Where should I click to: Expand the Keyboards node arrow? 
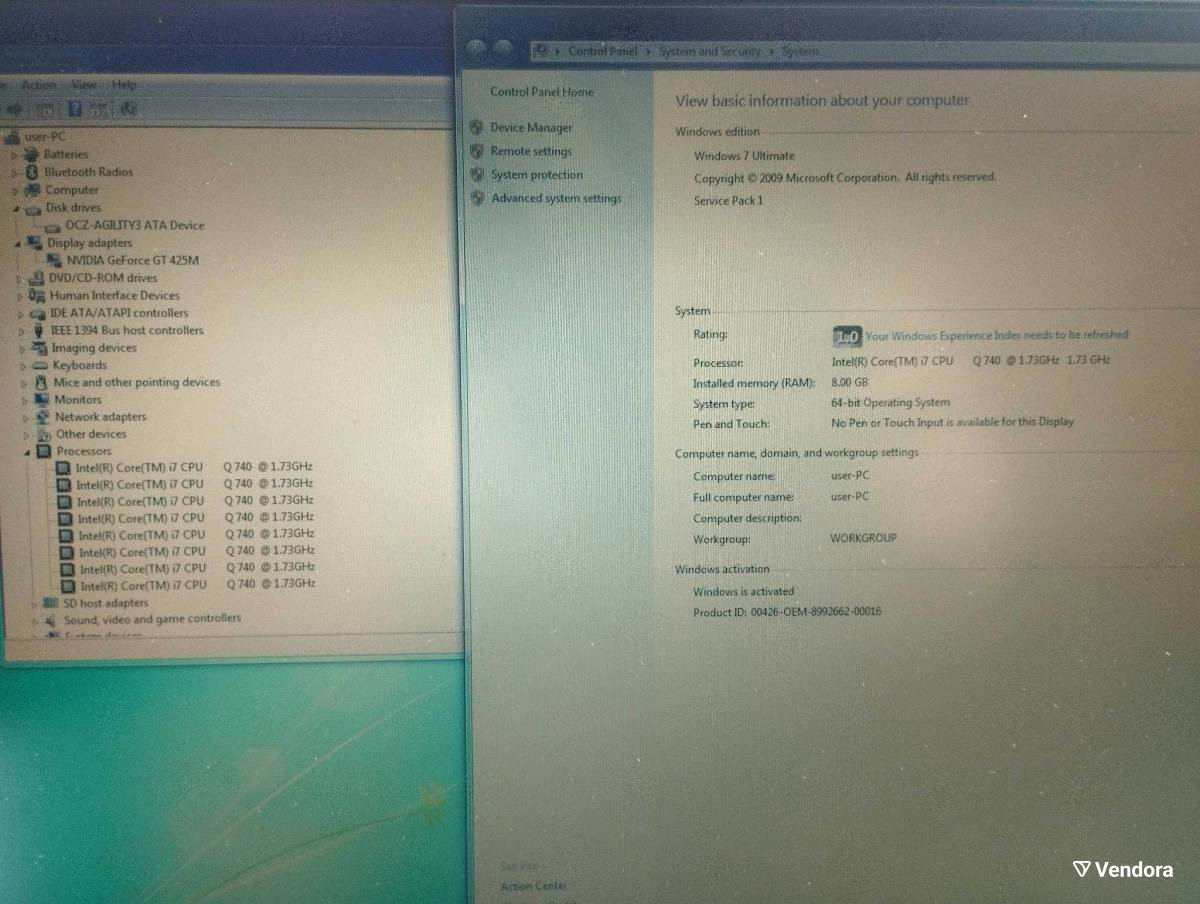coord(23,366)
